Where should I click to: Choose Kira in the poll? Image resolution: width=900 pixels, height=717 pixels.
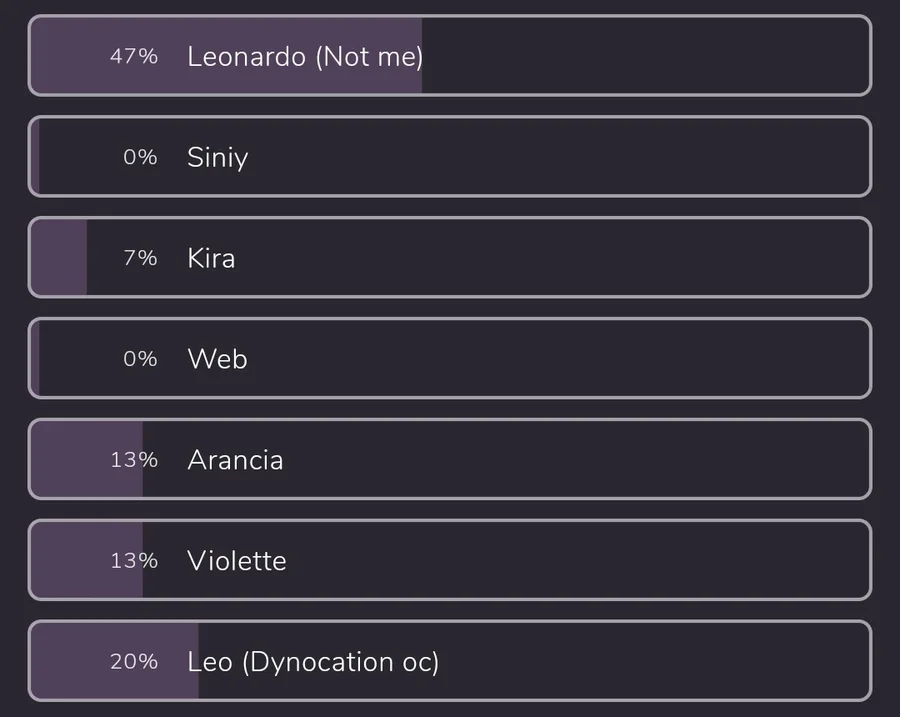pos(450,257)
